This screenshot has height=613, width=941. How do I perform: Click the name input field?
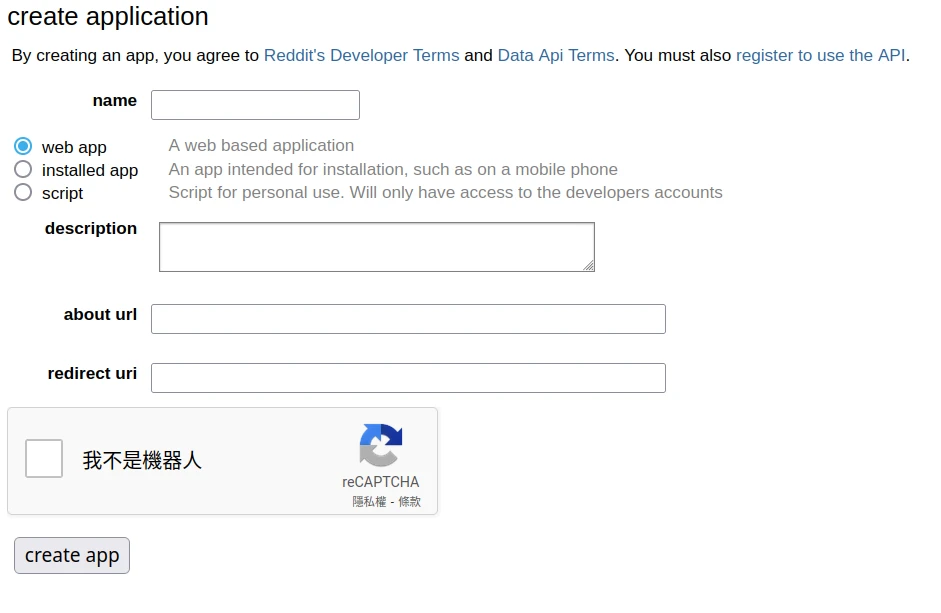tap(255, 105)
